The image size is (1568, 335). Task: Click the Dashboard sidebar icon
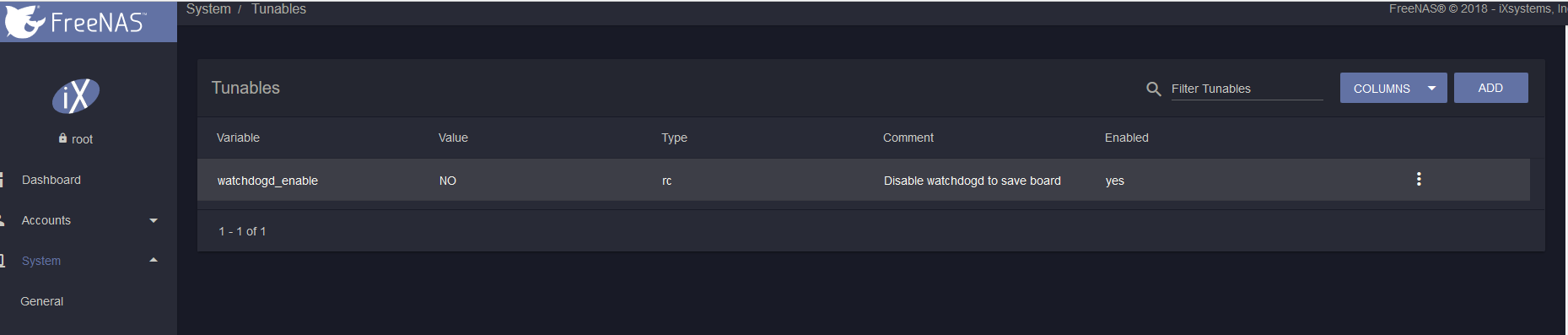[x=2, y=180]
